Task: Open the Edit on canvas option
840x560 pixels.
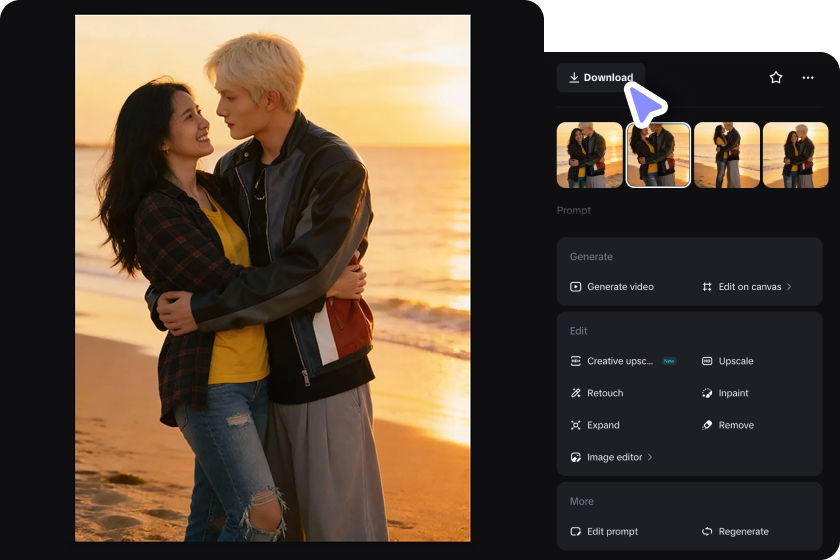Action: (x=749, y=287)
